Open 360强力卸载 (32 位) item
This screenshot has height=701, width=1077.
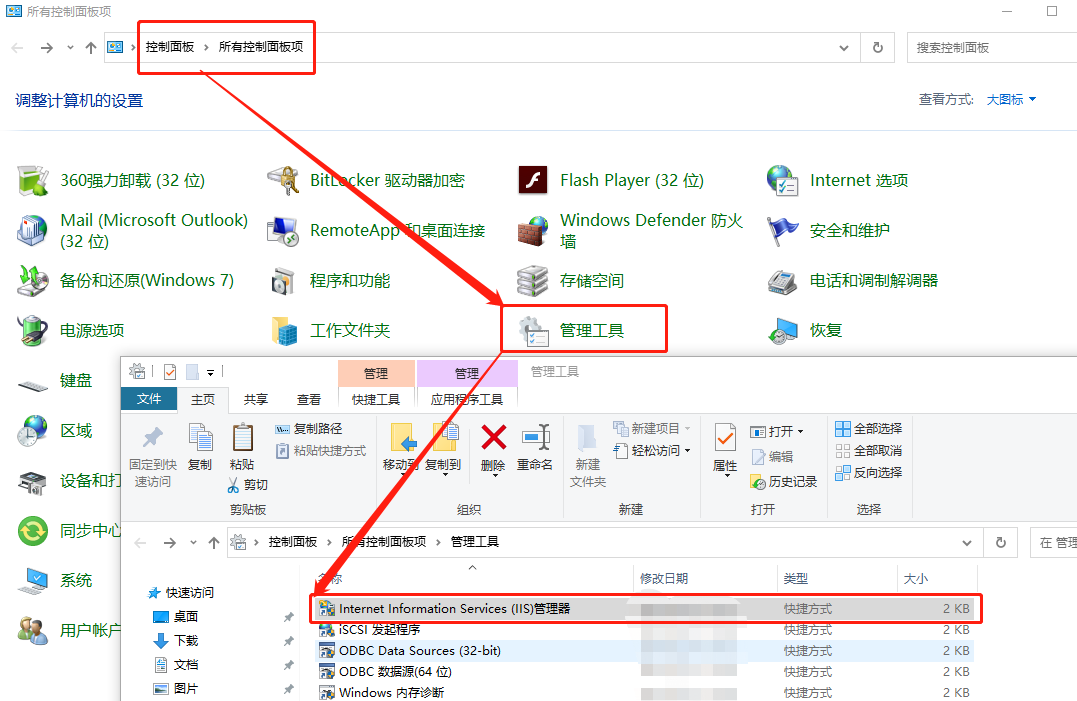pyautogui.click(x=111, y=181)
